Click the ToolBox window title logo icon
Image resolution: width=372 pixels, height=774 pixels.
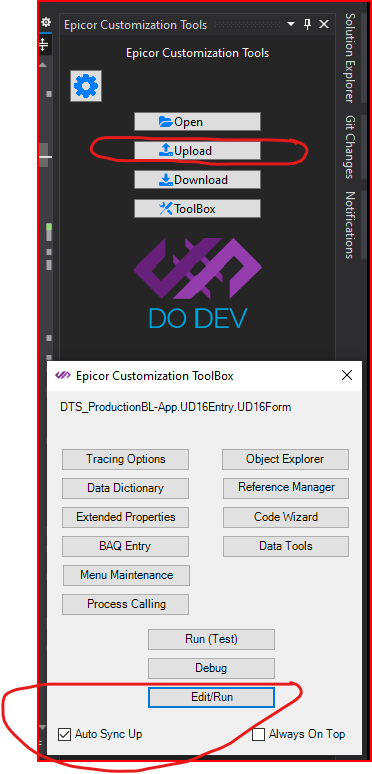pos(63,376)
